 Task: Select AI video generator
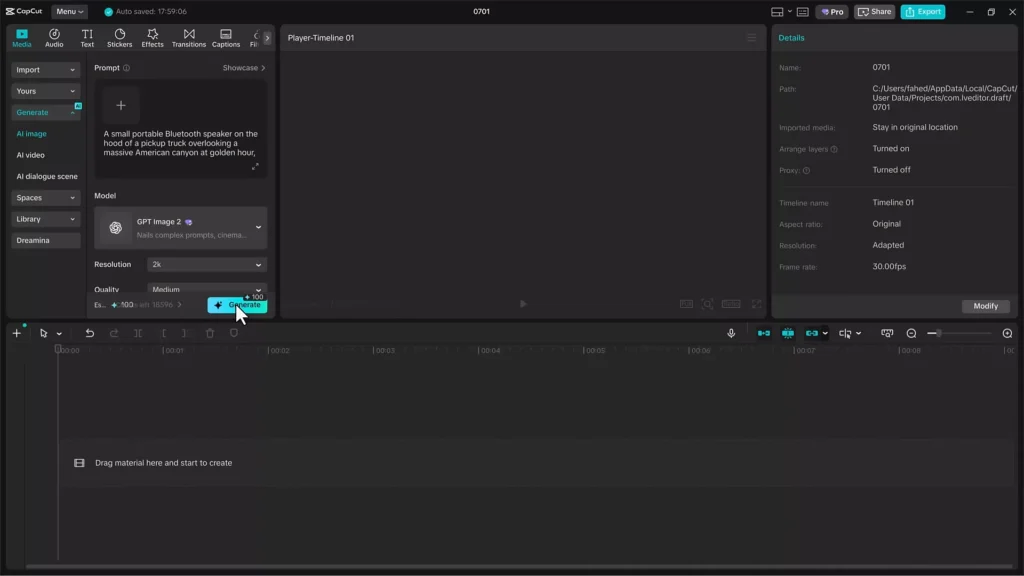coord(31,155)
